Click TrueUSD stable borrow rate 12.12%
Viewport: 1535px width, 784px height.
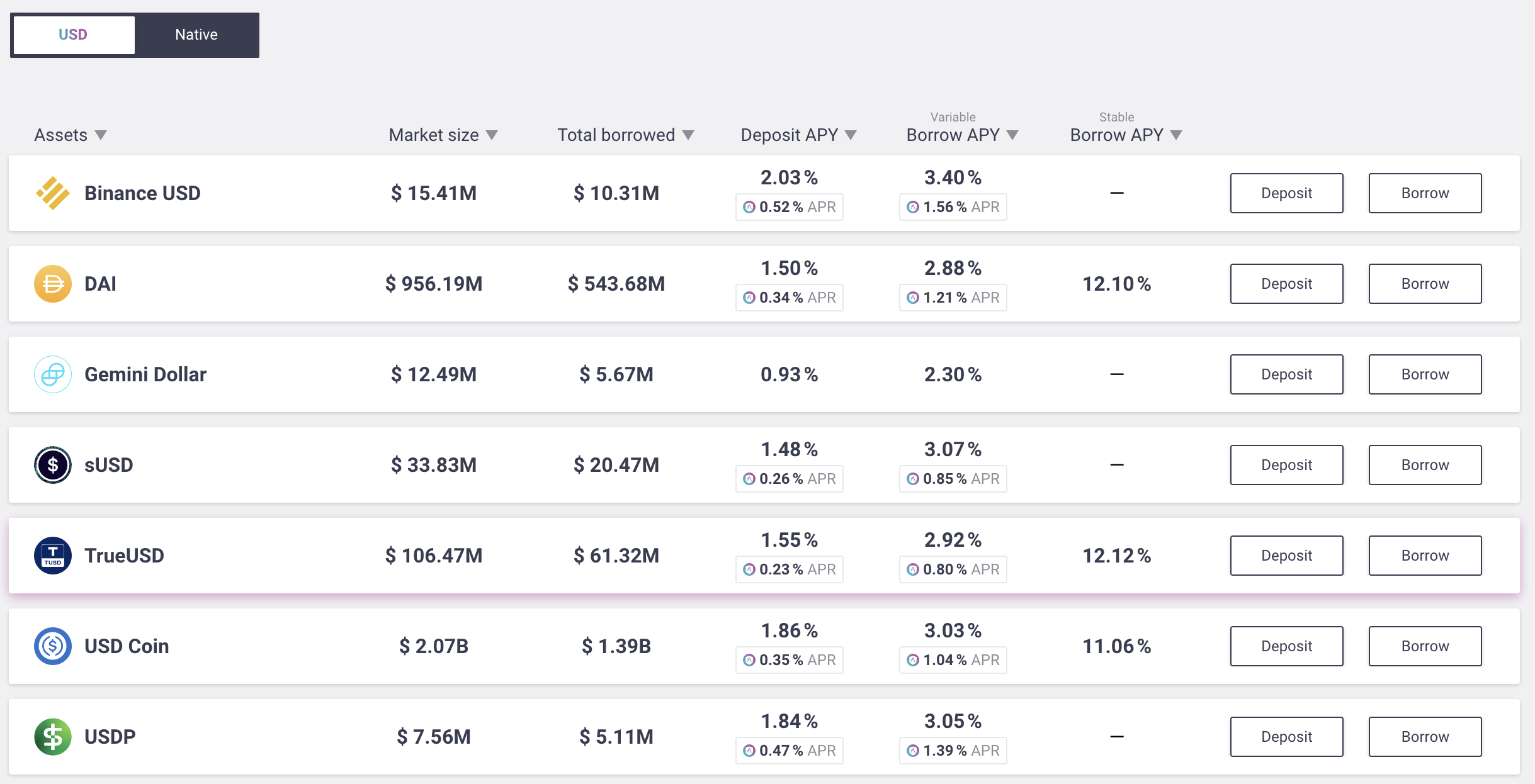coord(1116,556)
